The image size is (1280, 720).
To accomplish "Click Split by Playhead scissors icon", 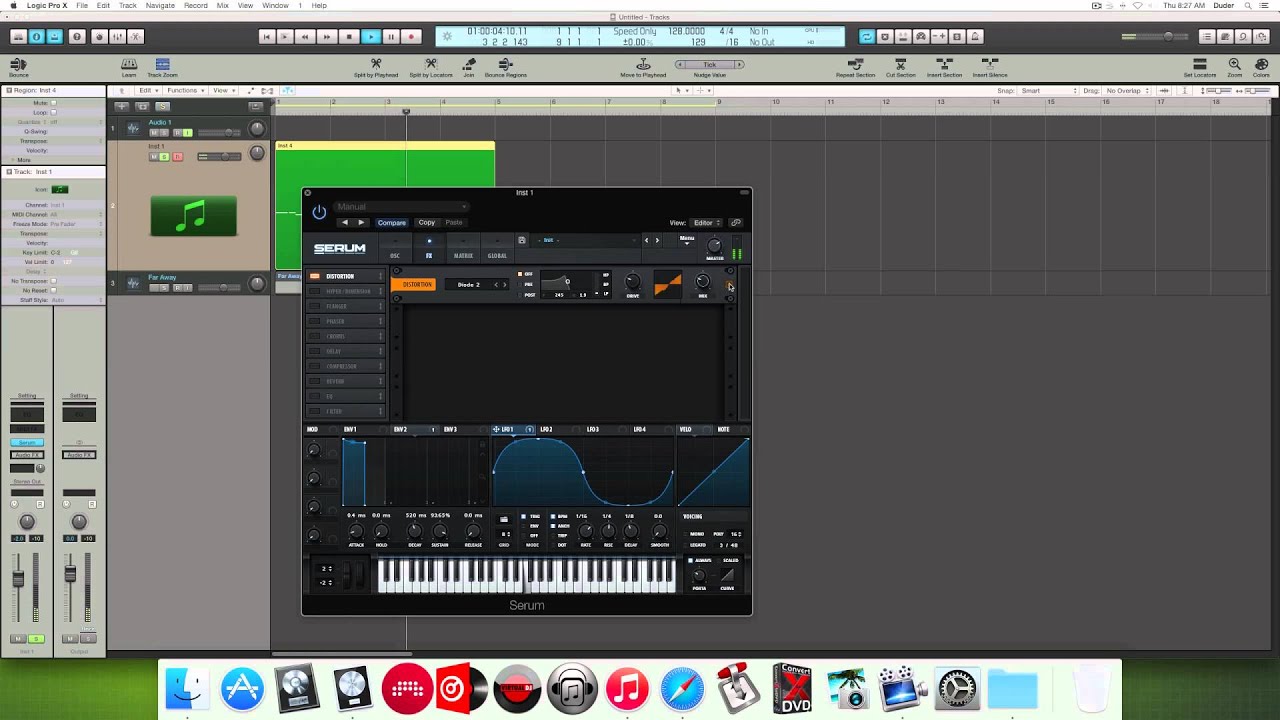I will coord(376,64).
